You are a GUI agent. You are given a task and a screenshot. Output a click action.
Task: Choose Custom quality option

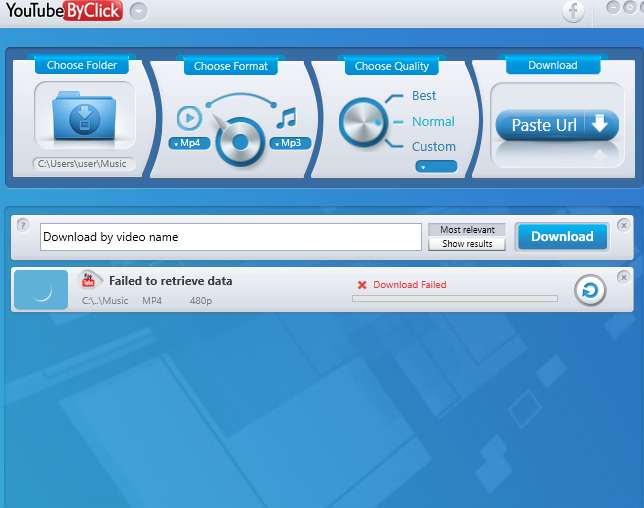434,147
